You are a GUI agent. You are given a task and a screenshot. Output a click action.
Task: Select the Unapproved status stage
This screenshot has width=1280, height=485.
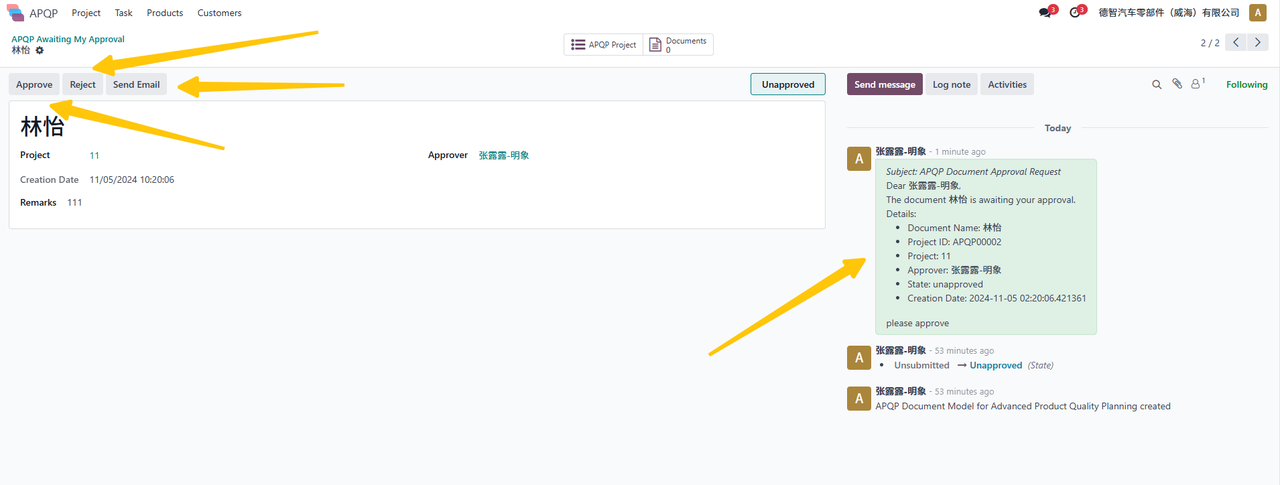[788, 85]
